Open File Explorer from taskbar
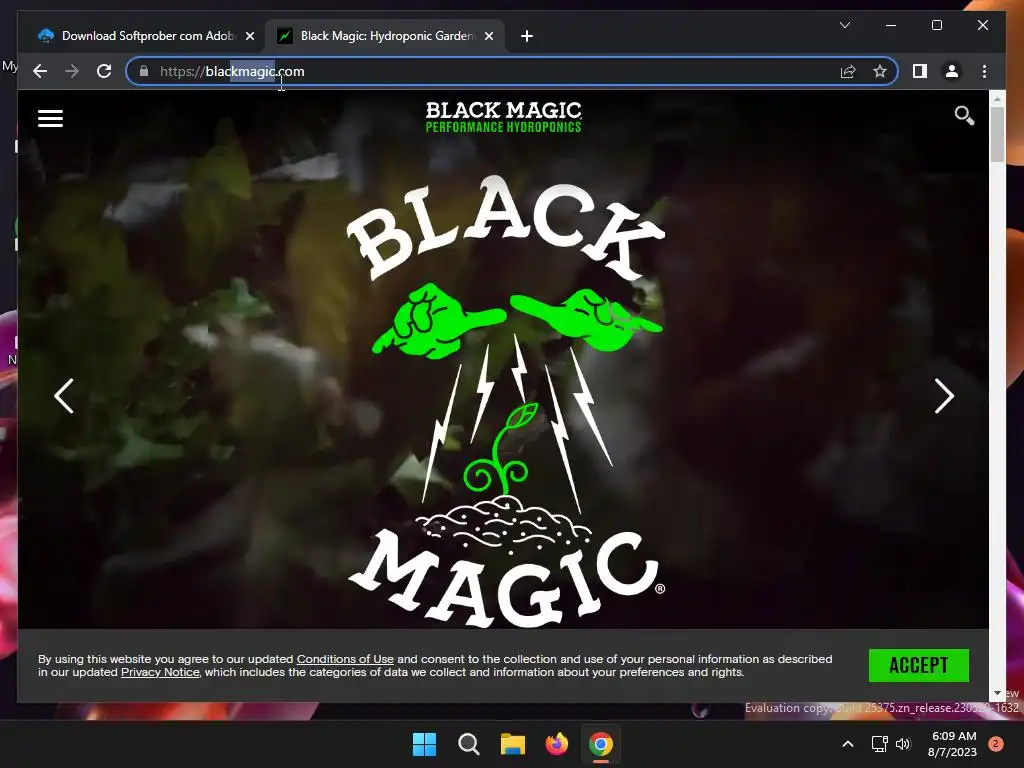The height and width of the screenshot is (768, 1024). pyautogui.click(x=513, y=744)
